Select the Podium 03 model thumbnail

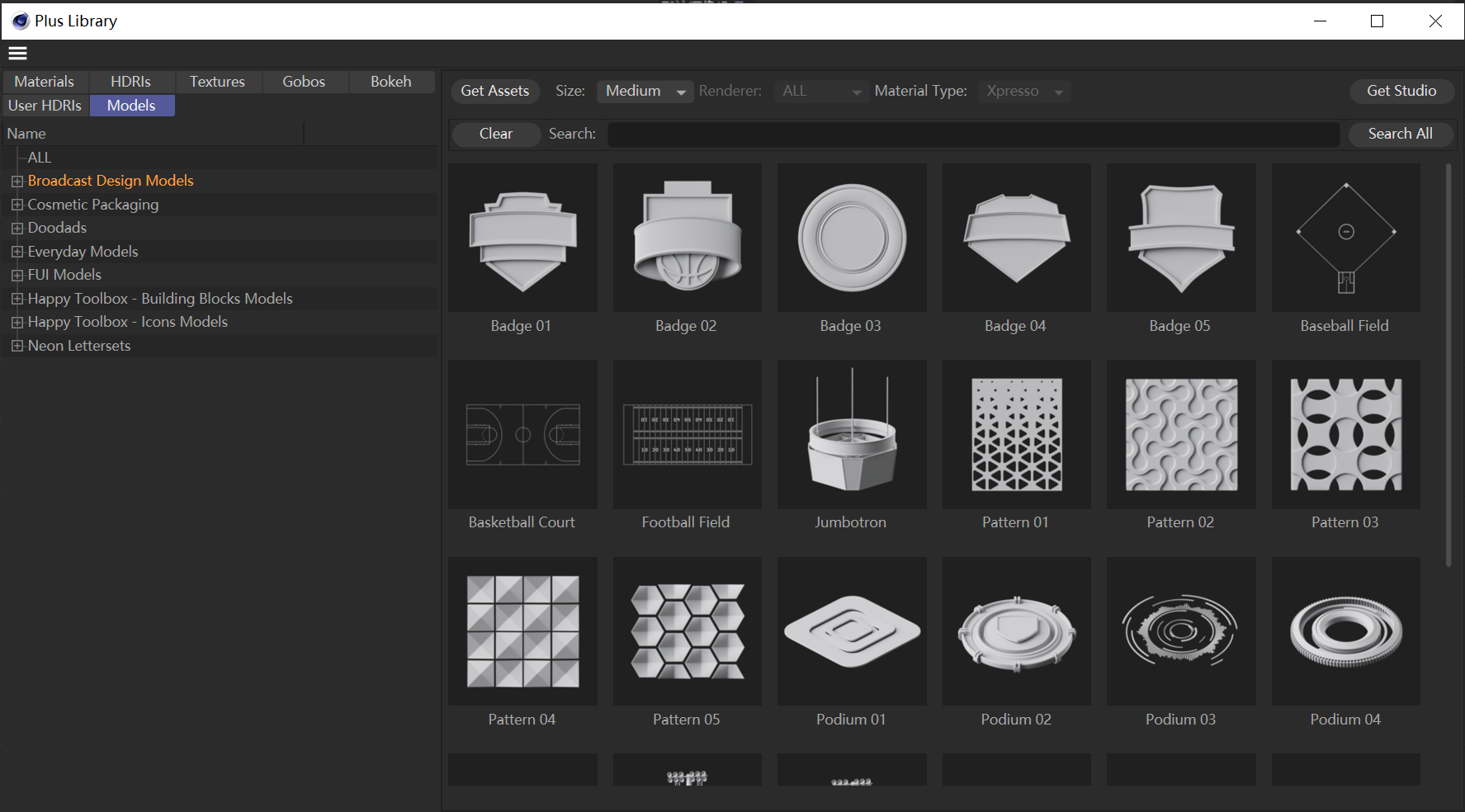[1181, 631]
